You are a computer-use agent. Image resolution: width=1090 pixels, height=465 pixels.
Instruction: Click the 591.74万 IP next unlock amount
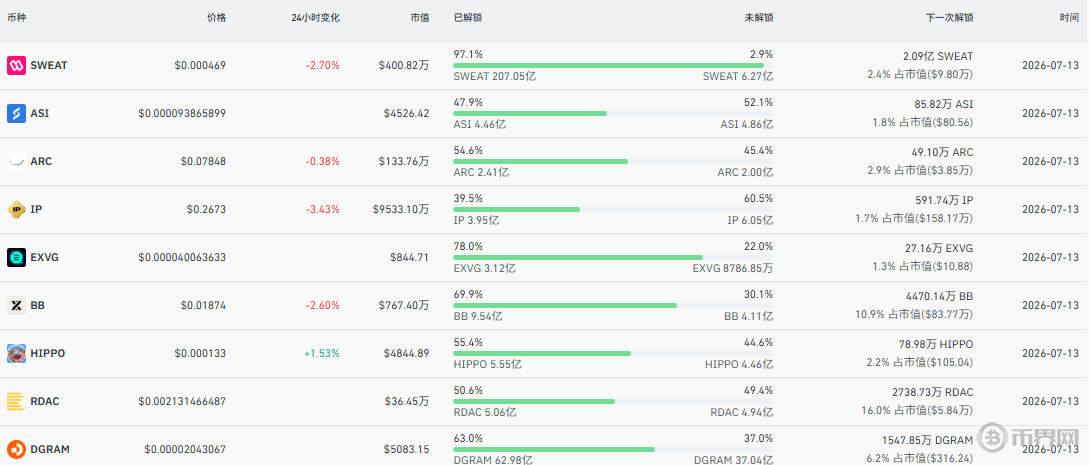(944, 200)
